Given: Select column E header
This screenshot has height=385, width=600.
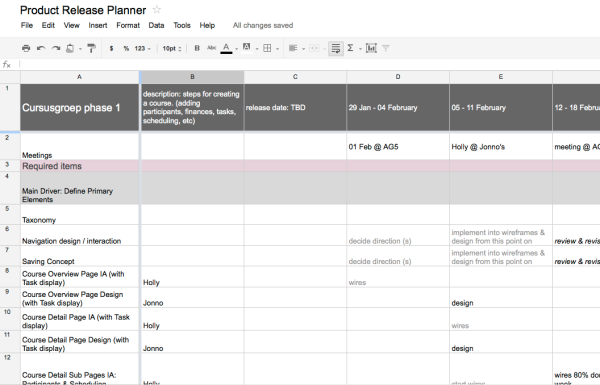Looking at the screenshot, I should pyautogui.click(x=501, y=77).
